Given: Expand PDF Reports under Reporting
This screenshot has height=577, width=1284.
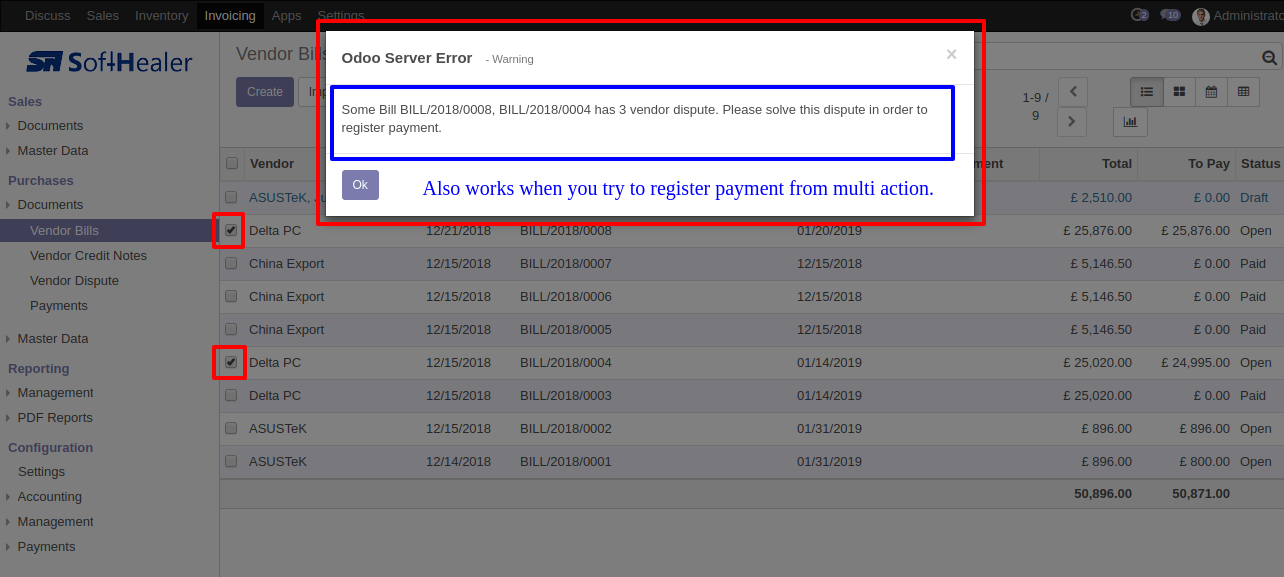Looking at the screenshot, I should pos(55,418).
